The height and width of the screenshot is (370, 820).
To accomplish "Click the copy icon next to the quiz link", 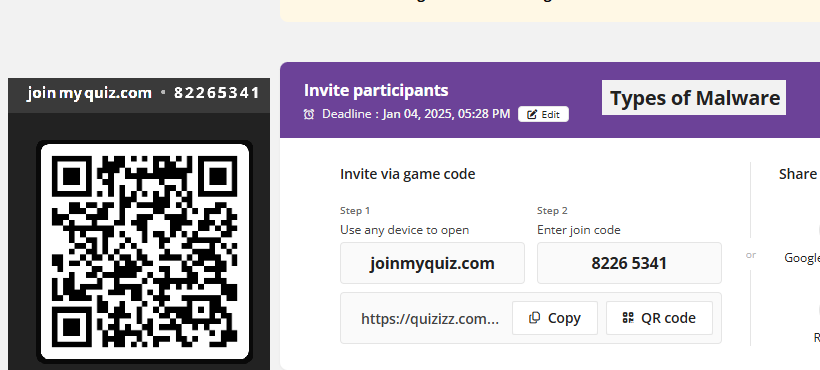I will pos(534,318).
